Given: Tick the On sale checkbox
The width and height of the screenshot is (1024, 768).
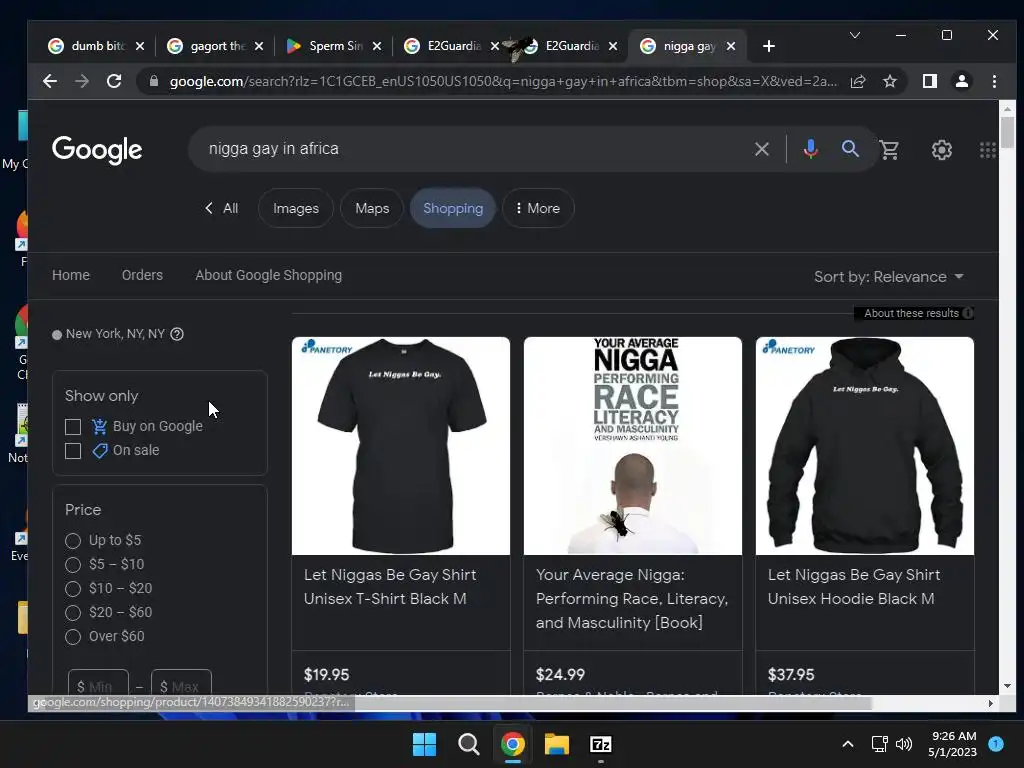Looking at the screenshot, I should (73, 451).
